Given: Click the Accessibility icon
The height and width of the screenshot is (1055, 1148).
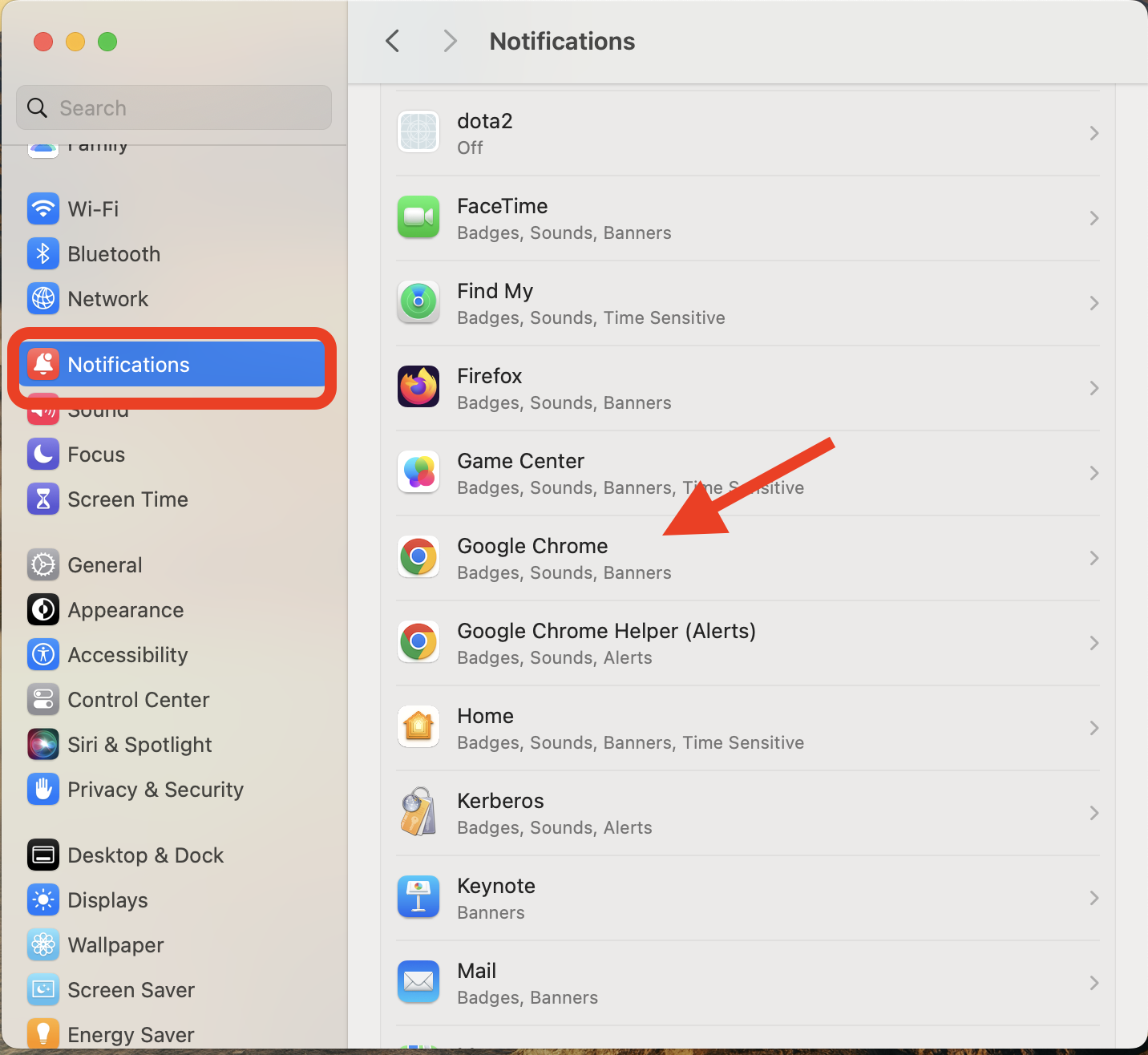Looking at the screenshot, I should (43, 654).
